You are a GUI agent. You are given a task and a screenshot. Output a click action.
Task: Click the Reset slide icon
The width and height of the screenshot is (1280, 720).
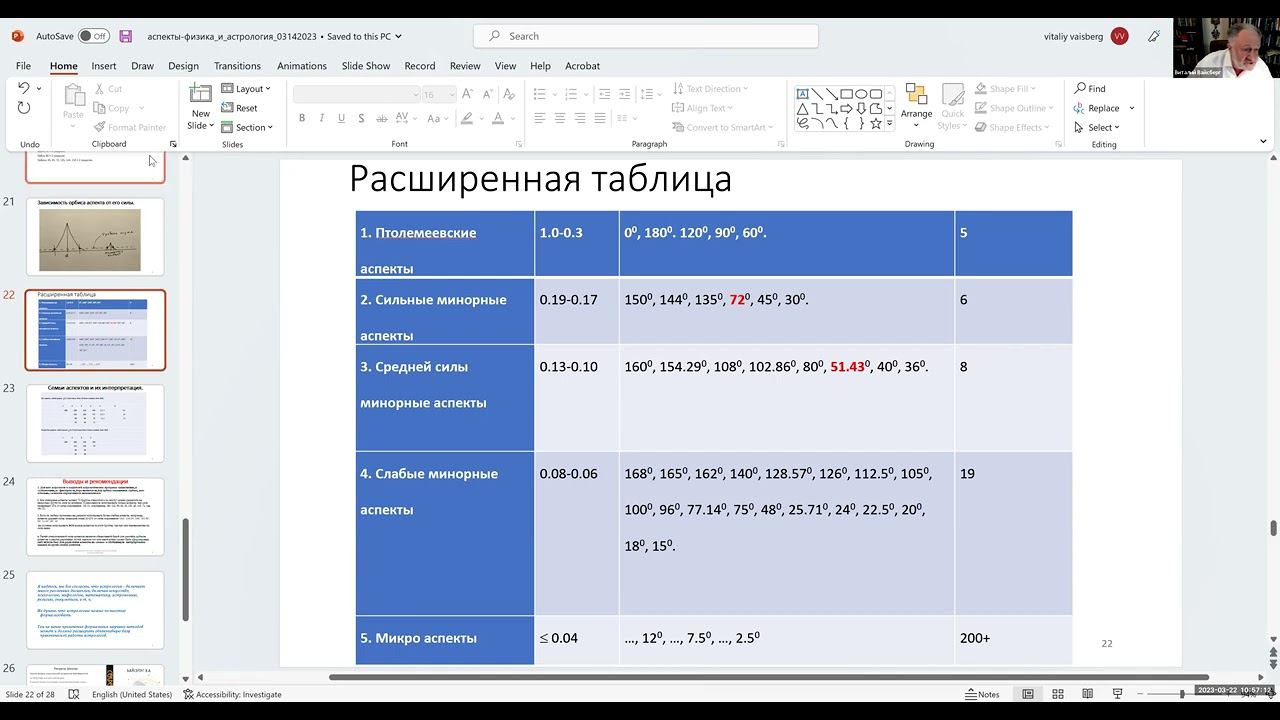tap(240, 108)
